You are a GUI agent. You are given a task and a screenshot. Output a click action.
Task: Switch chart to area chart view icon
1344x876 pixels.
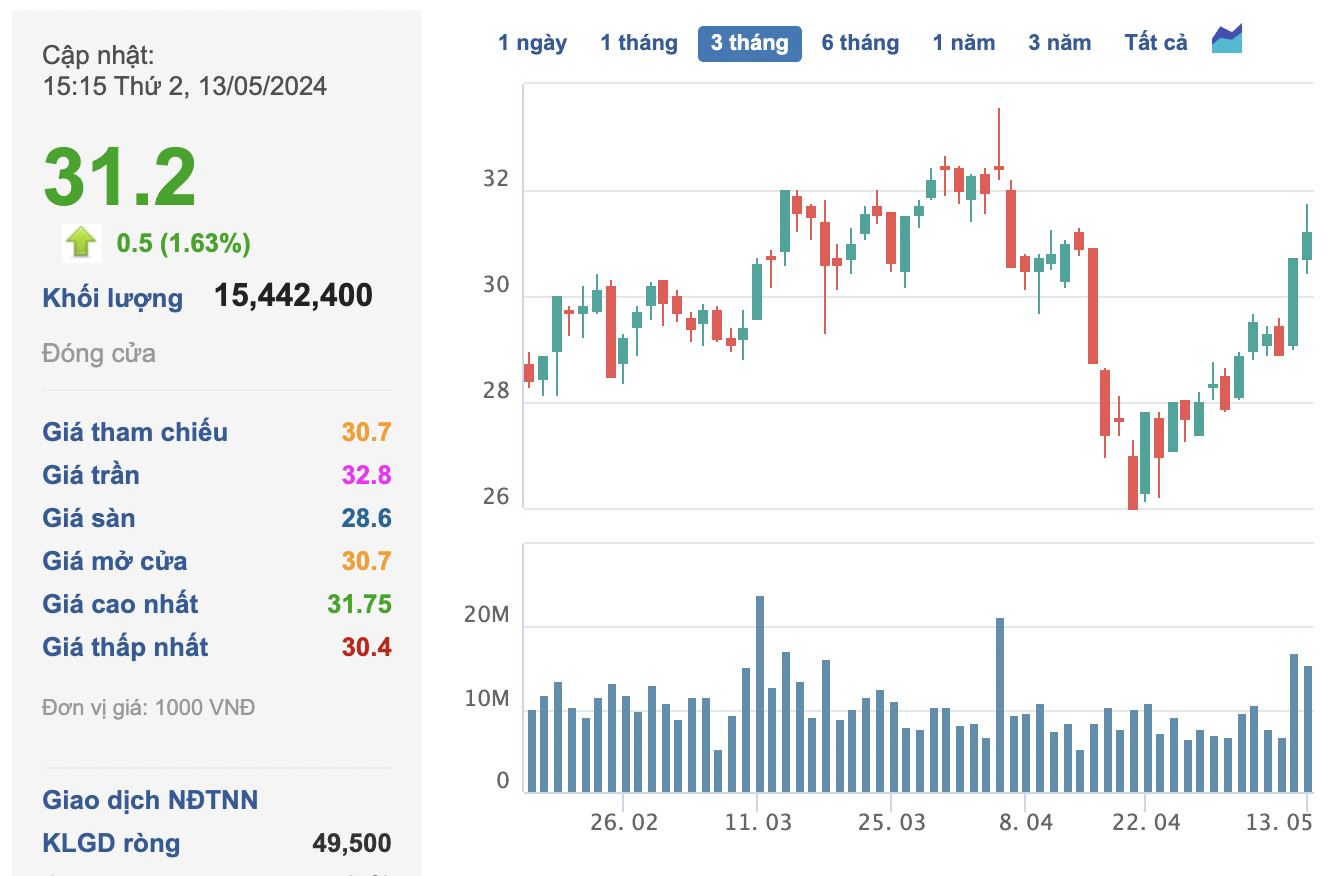[1226, 40]
